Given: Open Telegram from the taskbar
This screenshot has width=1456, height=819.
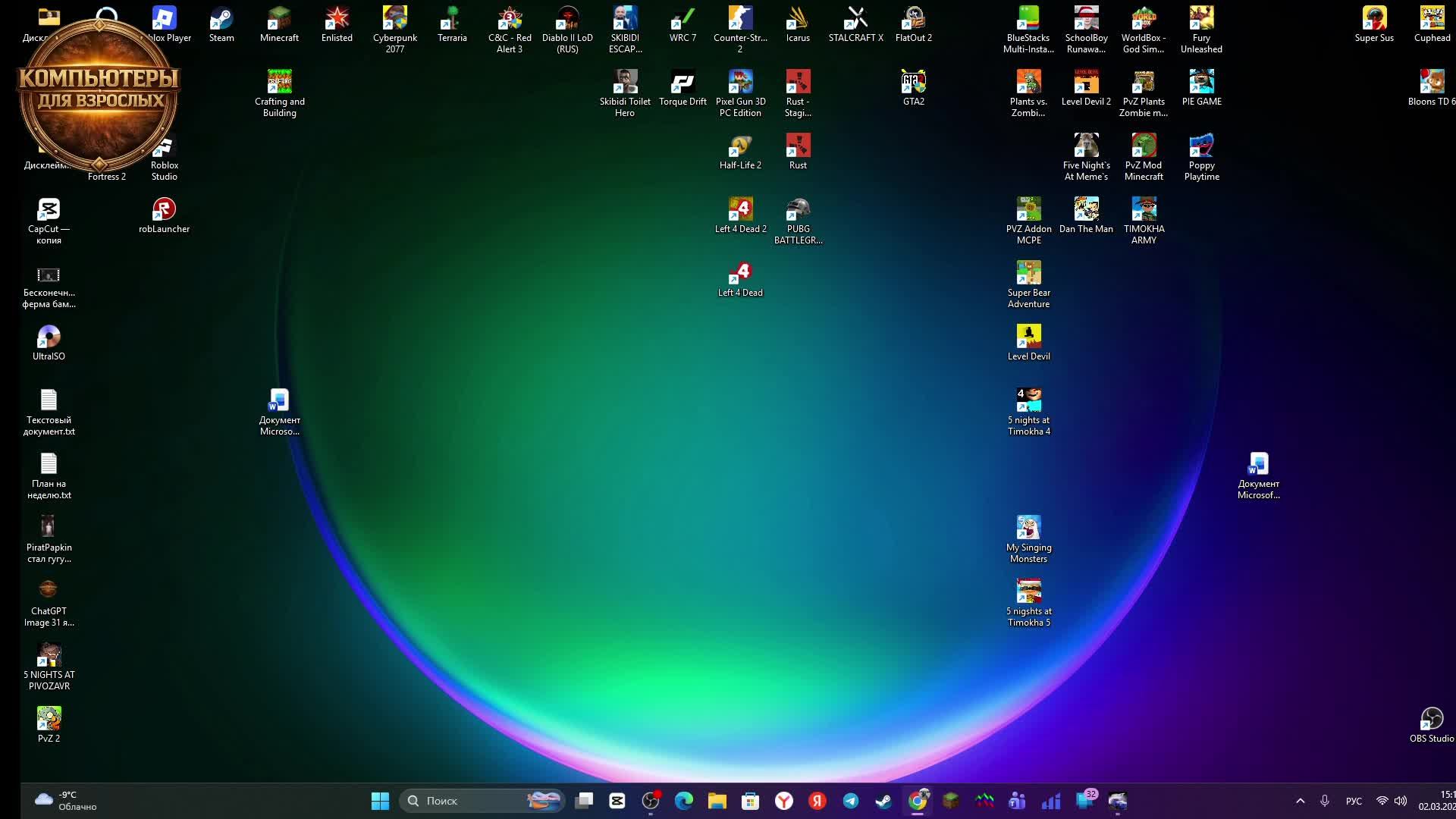Looking at the screenshot, I should pos(851,801).
